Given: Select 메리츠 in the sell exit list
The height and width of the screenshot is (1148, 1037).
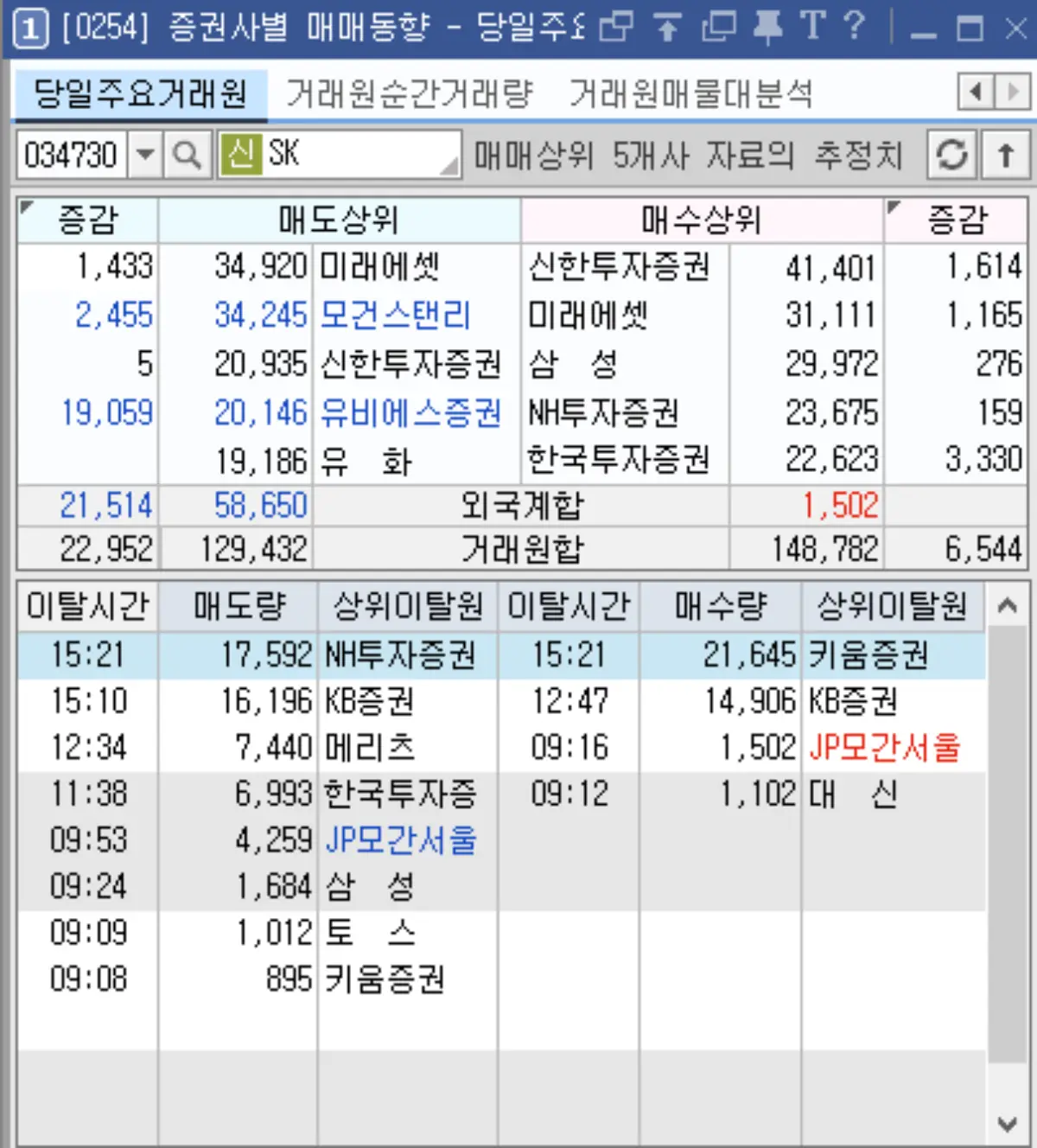Looking at the screenshot, I should (370, 747).
